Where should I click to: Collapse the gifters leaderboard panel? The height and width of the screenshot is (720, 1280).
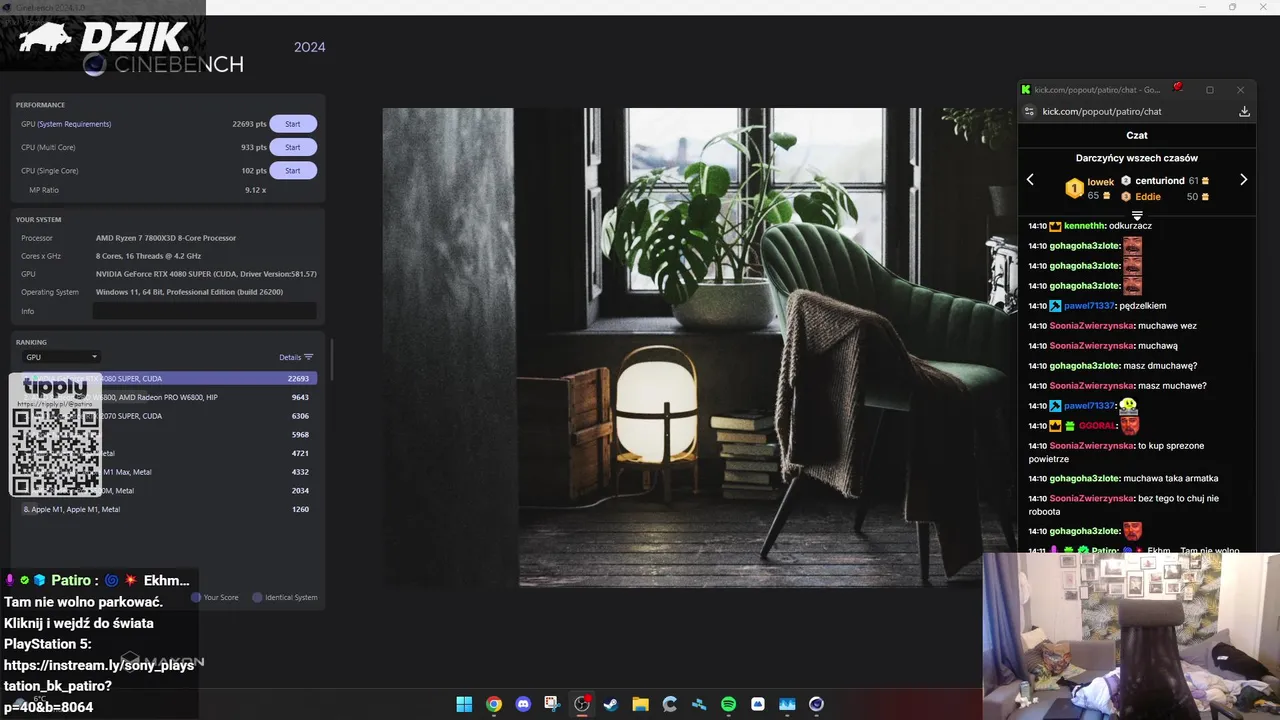pyautogui.click(x=1137, y=215)
